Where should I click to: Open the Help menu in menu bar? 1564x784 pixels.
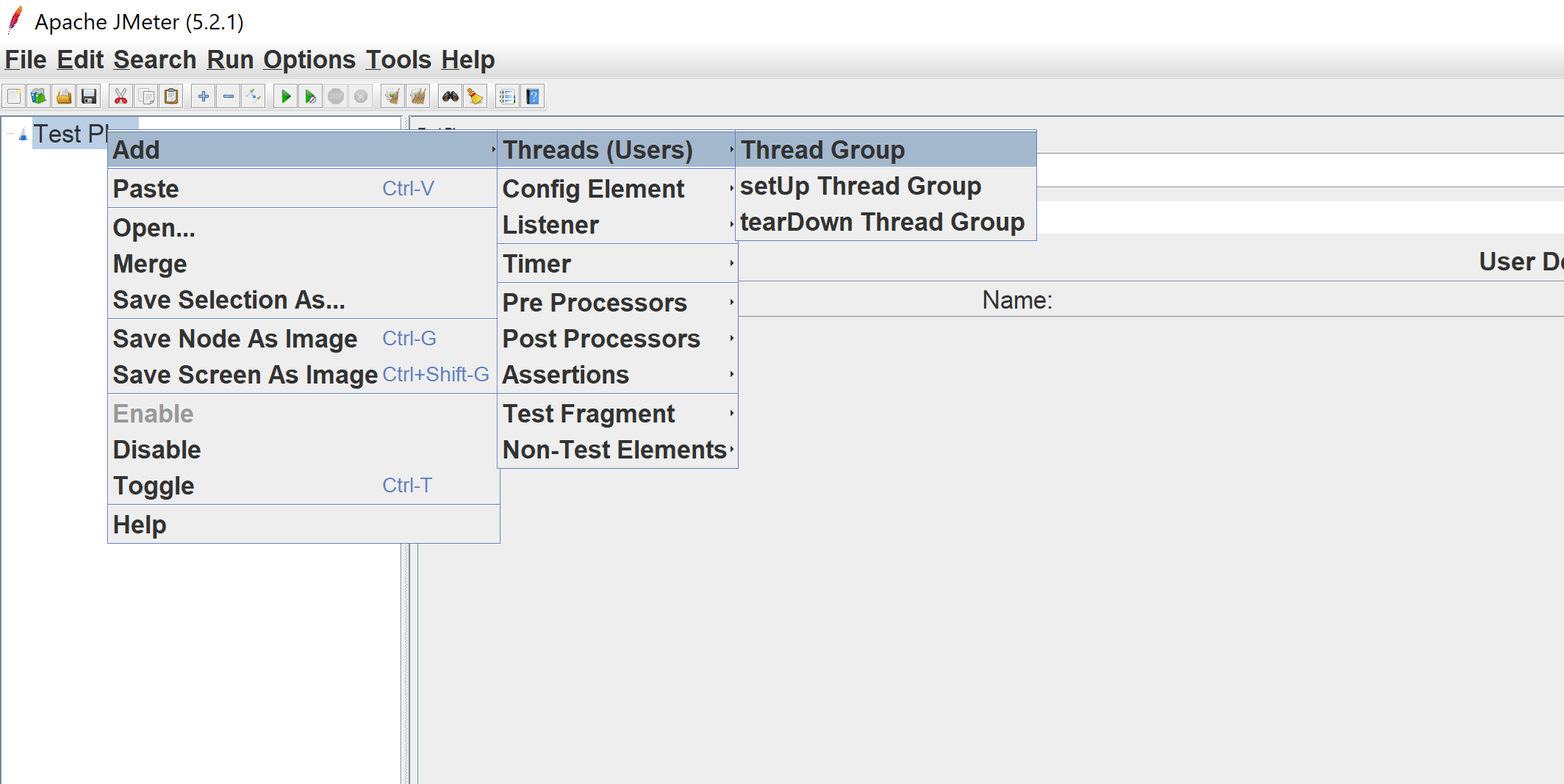(x=467, y=60)
